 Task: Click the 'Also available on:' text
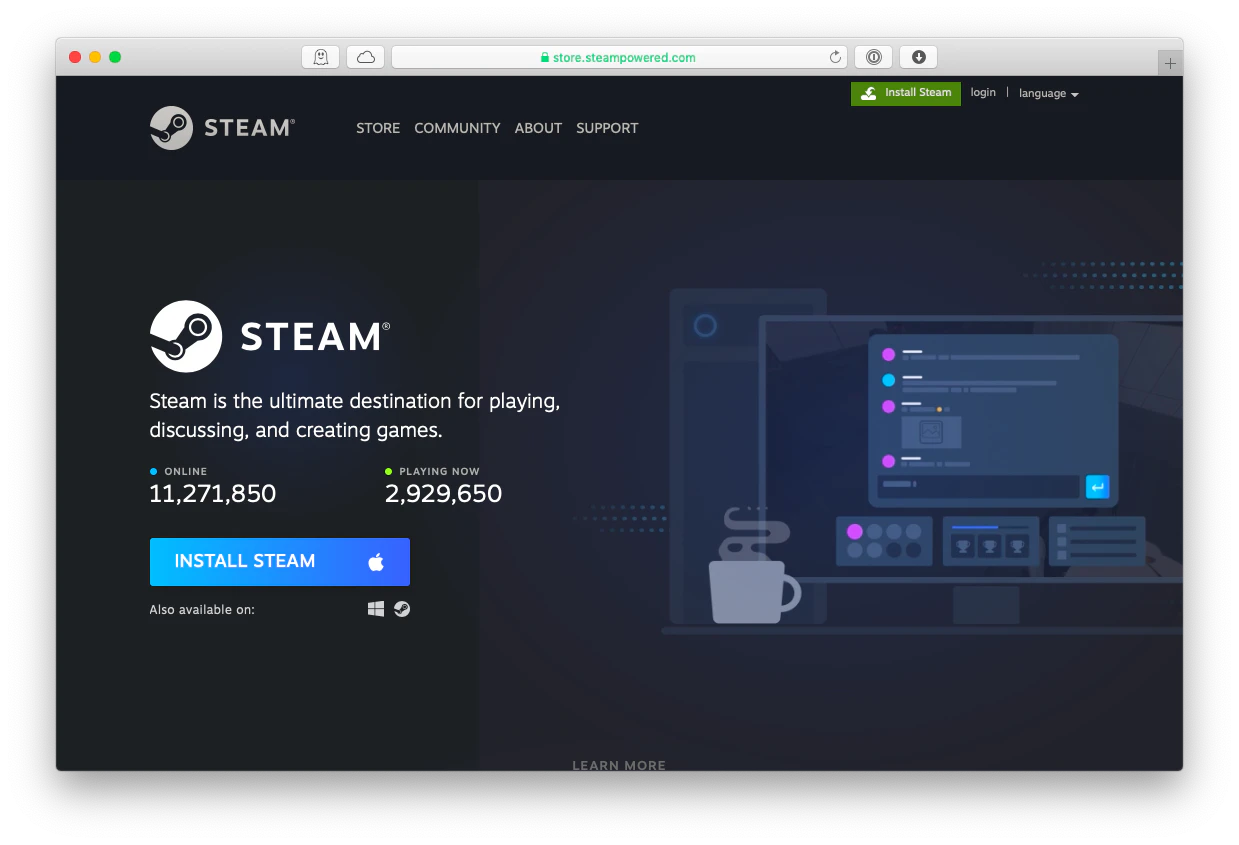click(x=202, y=609)
